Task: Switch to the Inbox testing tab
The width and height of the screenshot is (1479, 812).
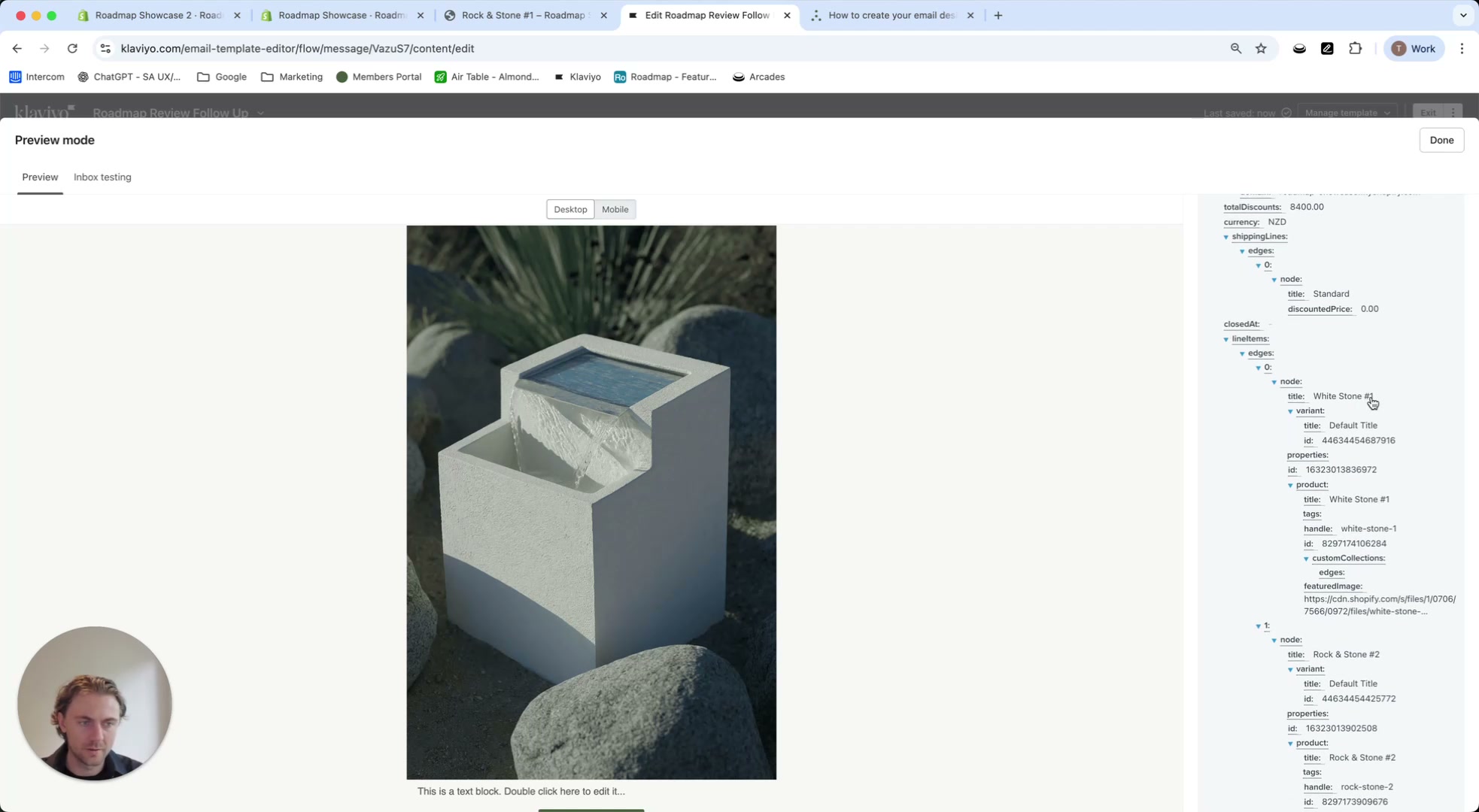Action: coord(102,177)
